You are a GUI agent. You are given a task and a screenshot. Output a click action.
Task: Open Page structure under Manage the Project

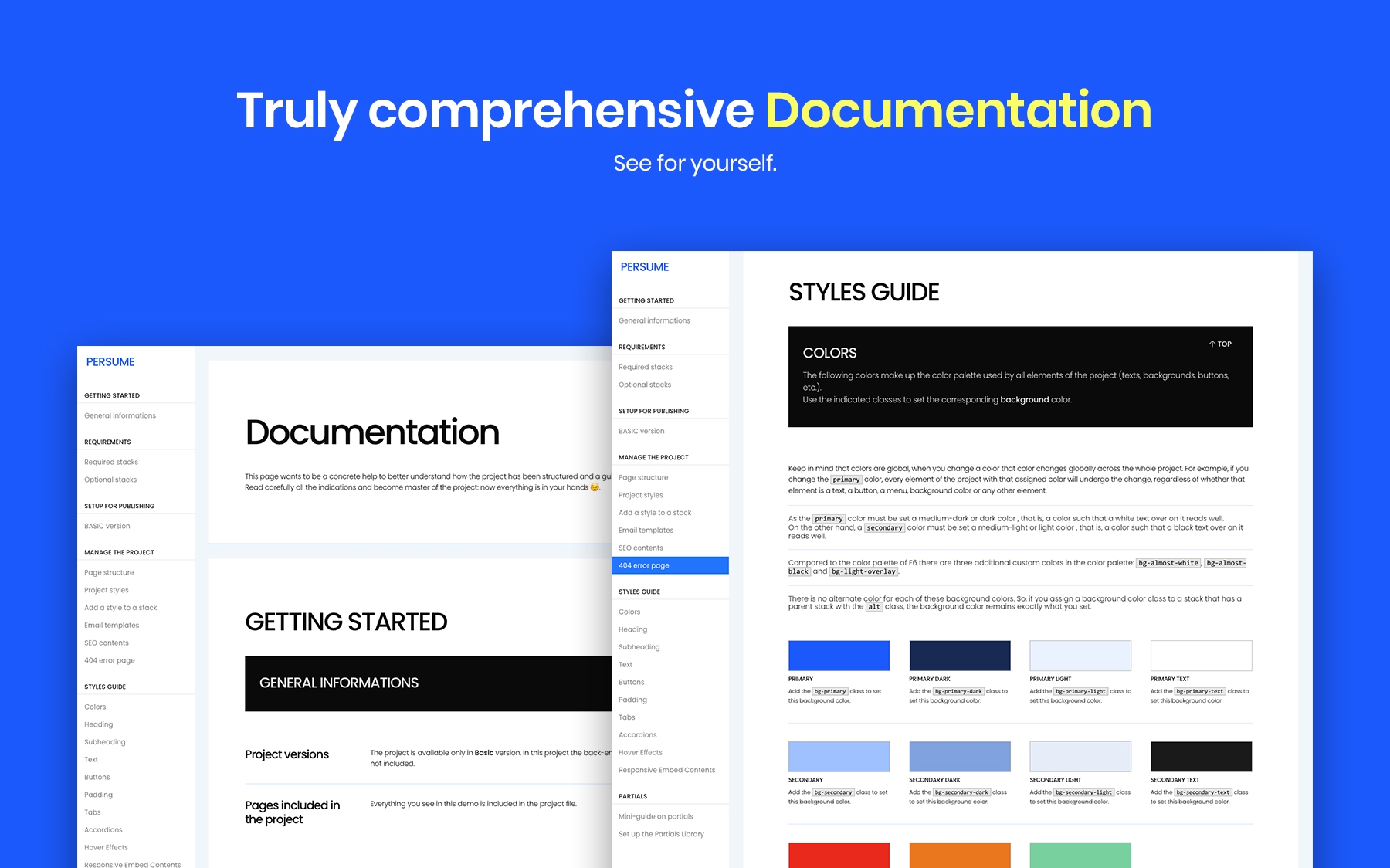(644, 477)
